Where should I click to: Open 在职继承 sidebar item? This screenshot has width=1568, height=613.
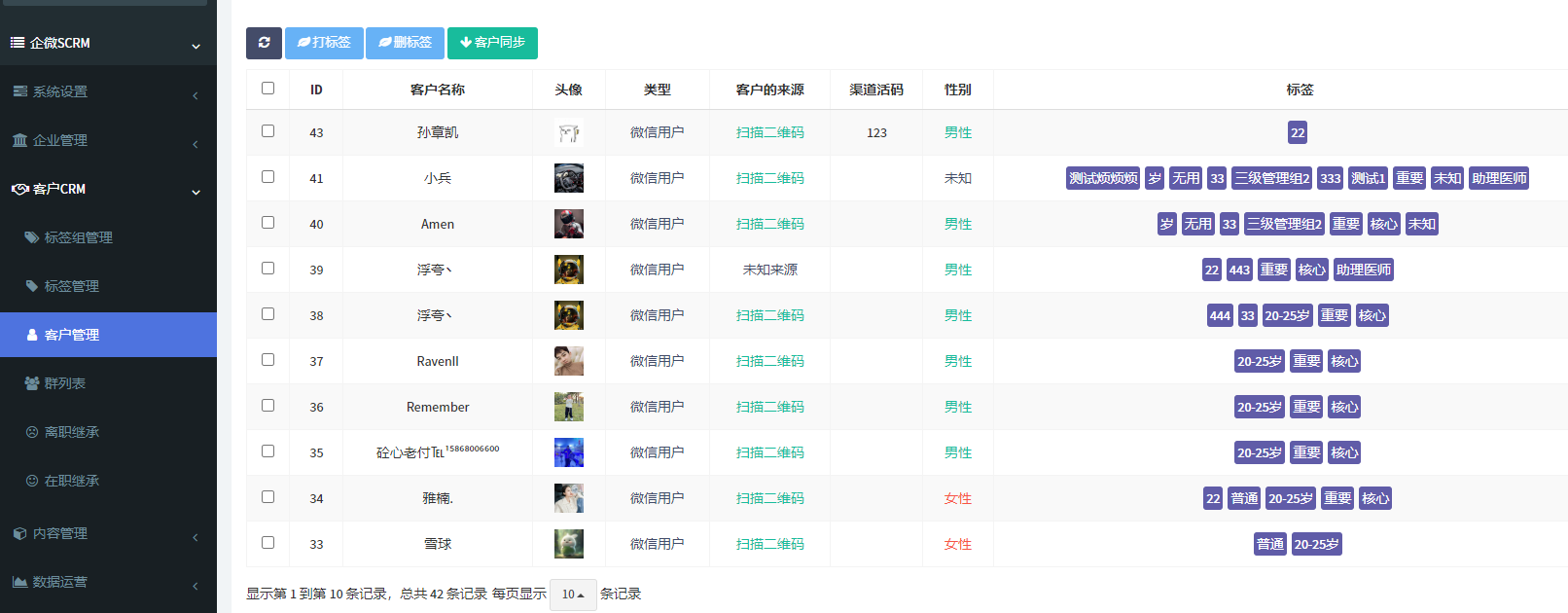pos(71,481)
